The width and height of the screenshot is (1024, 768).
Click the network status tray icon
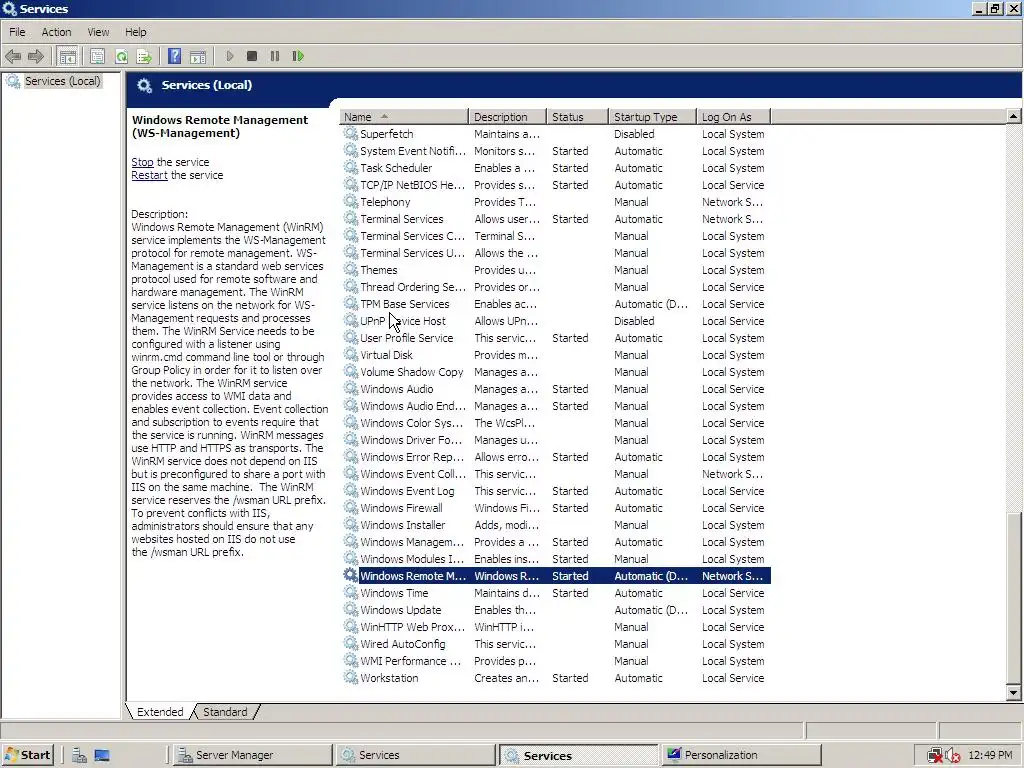coord(935,756)
